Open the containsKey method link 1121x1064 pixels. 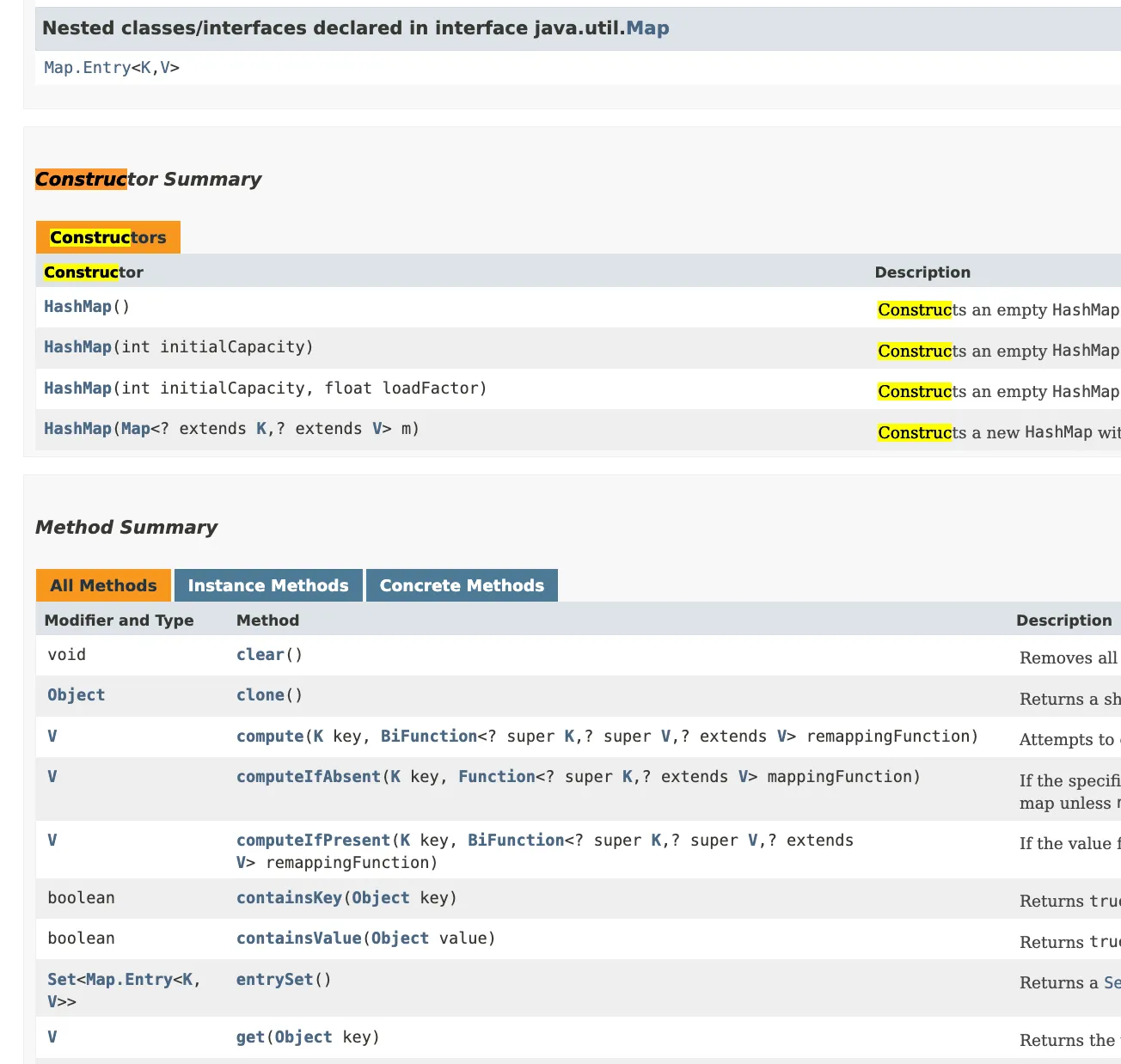coord(289,898)
